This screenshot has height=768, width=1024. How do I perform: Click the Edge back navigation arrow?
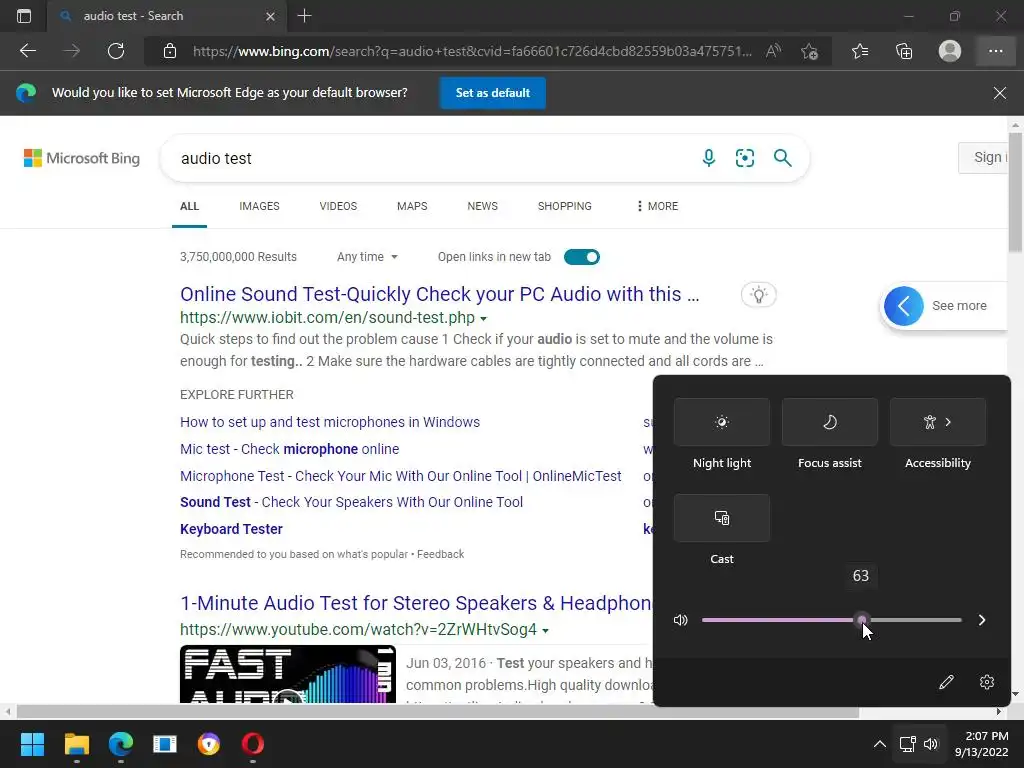(x=27, y=51)
